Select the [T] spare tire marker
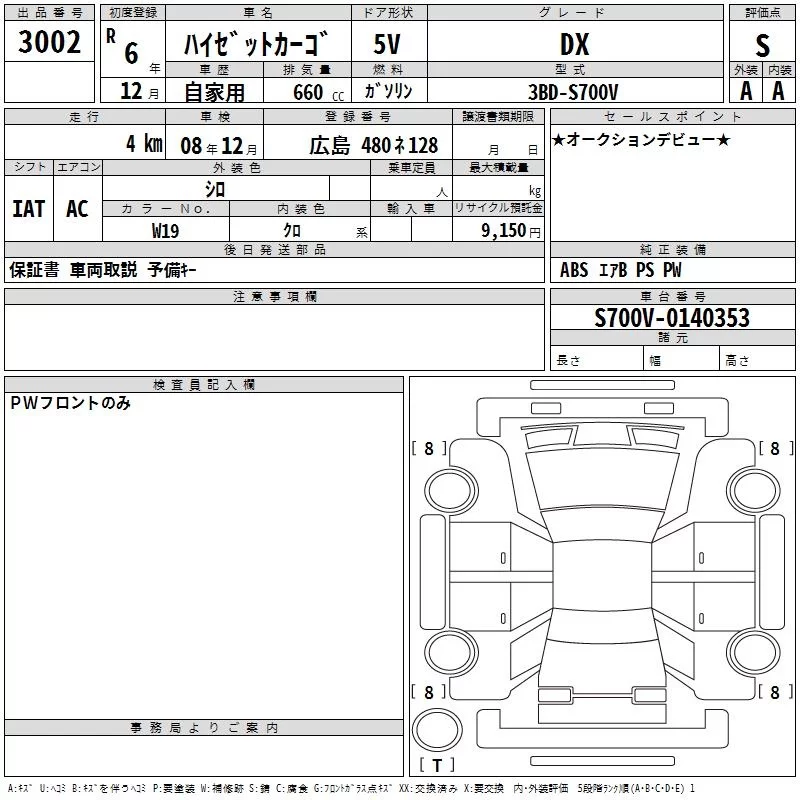This screenshot has width=800, height=800. pyautogui.click(x=437, y=765)
